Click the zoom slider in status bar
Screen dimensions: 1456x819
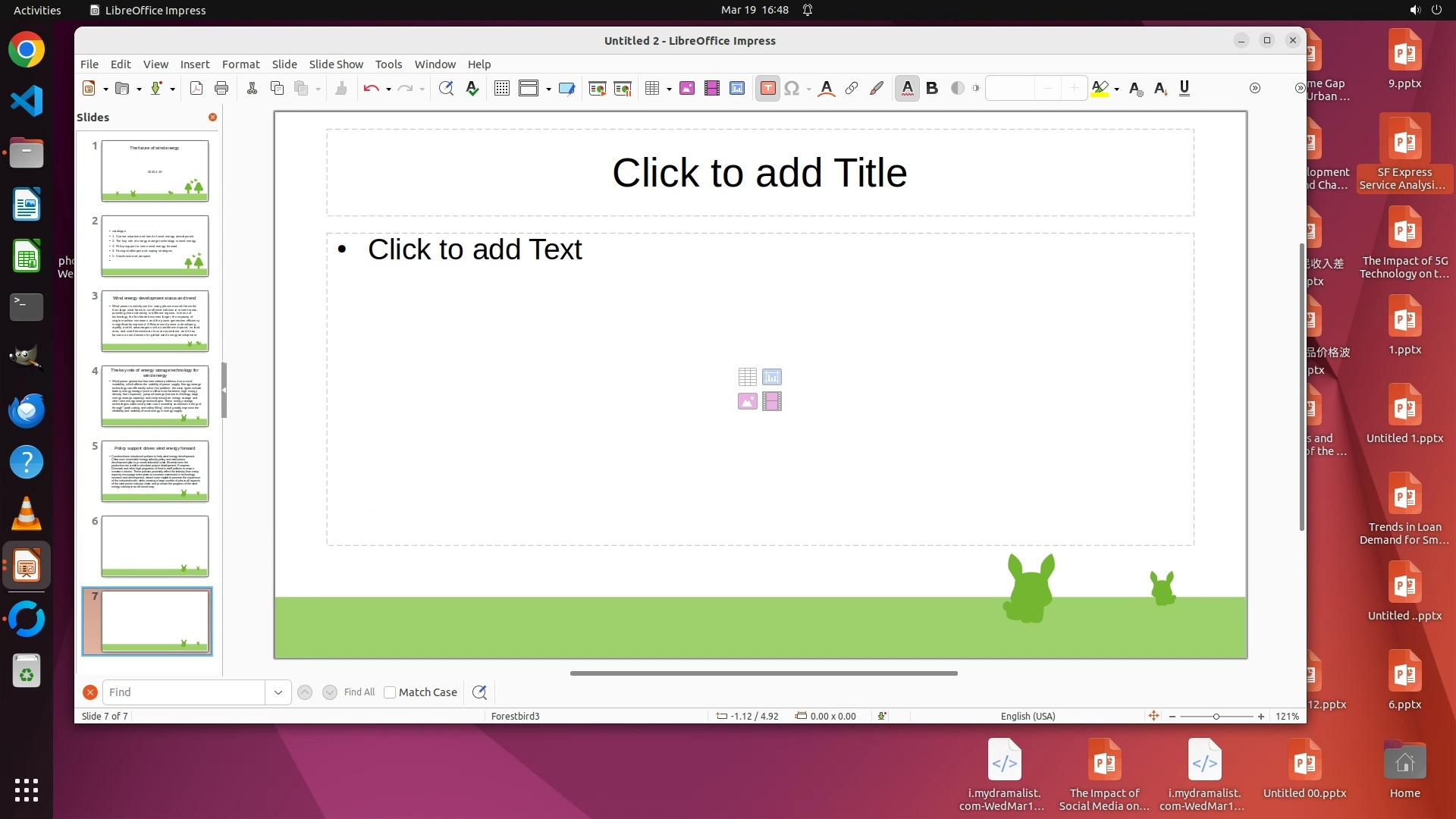1216,717
